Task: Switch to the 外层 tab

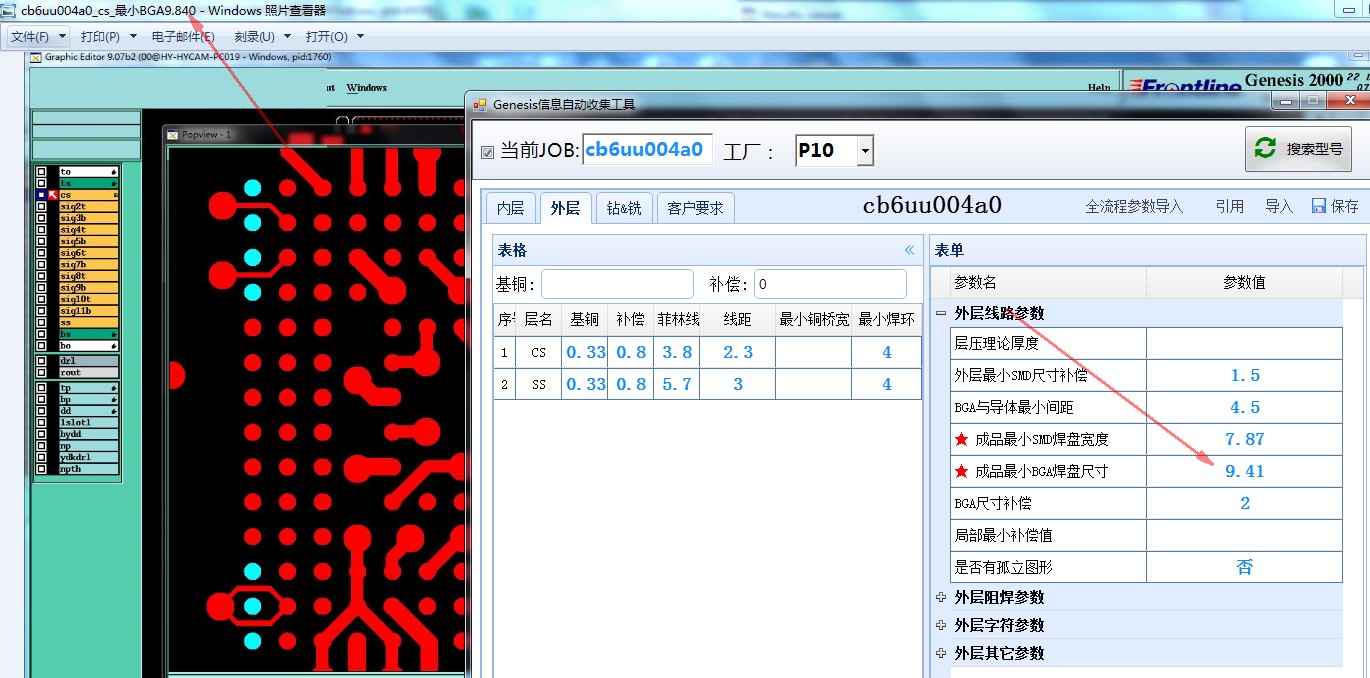Action: 565,207
